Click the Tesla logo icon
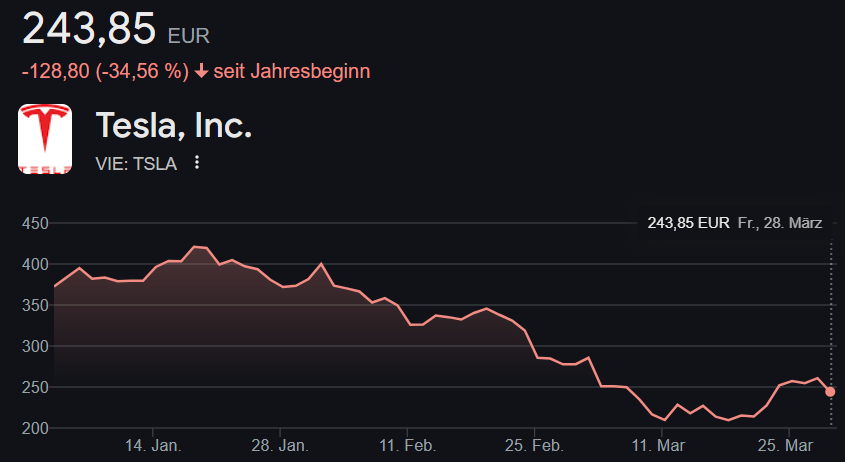 pos(45,139)
